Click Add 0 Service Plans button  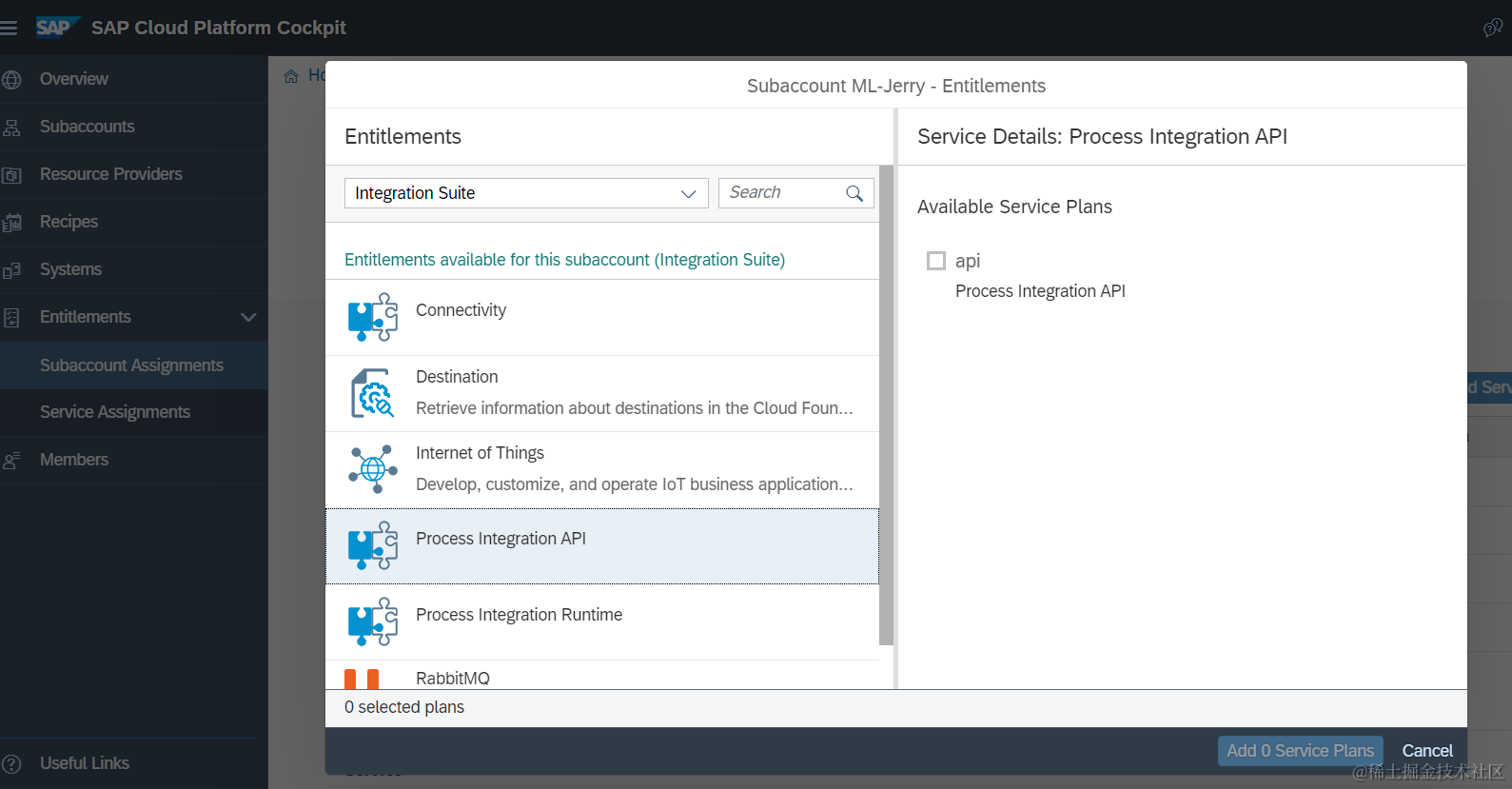tap(1300, 751)
